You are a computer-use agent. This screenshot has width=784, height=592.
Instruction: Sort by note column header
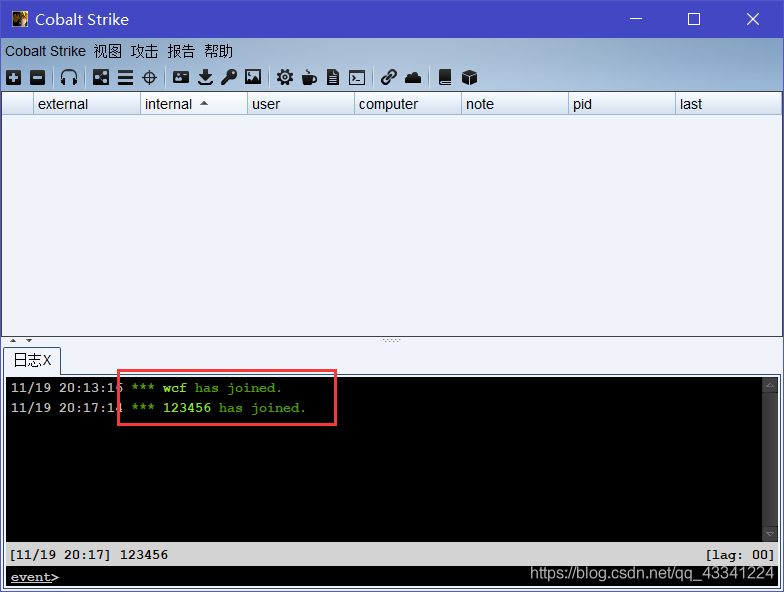(515, 104)
